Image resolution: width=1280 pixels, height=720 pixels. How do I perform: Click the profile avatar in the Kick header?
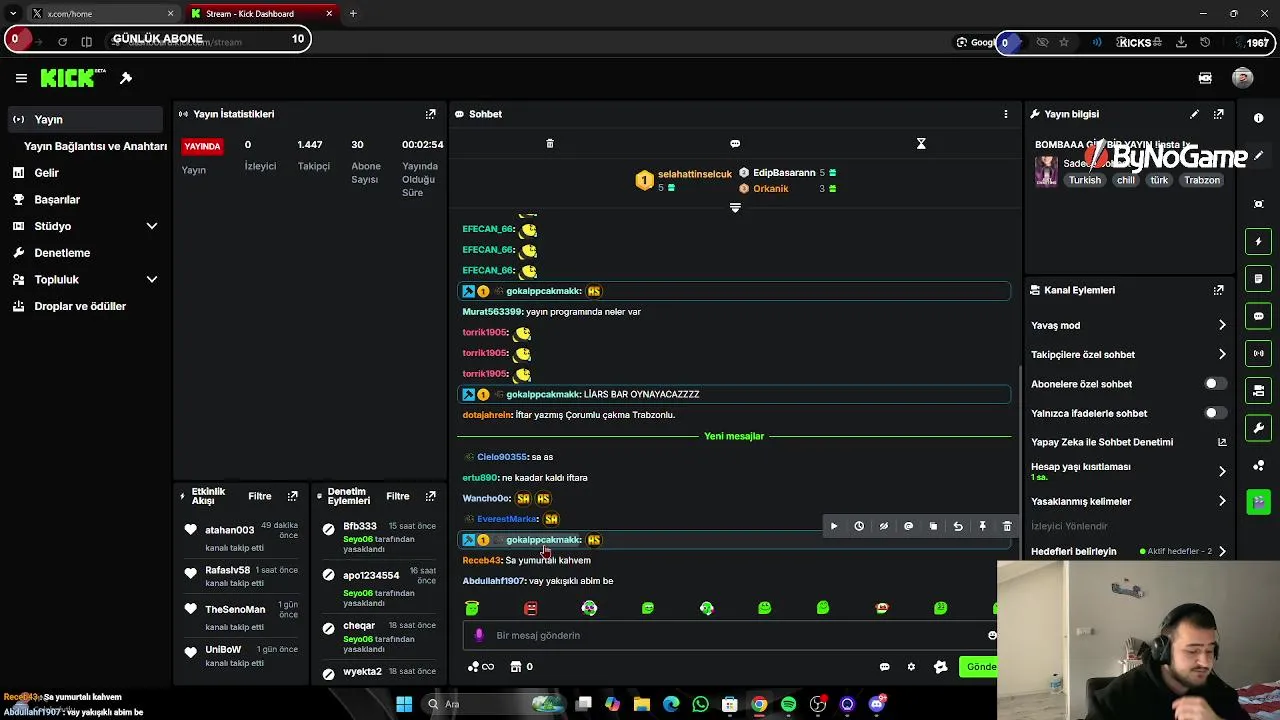[1243, 78]
